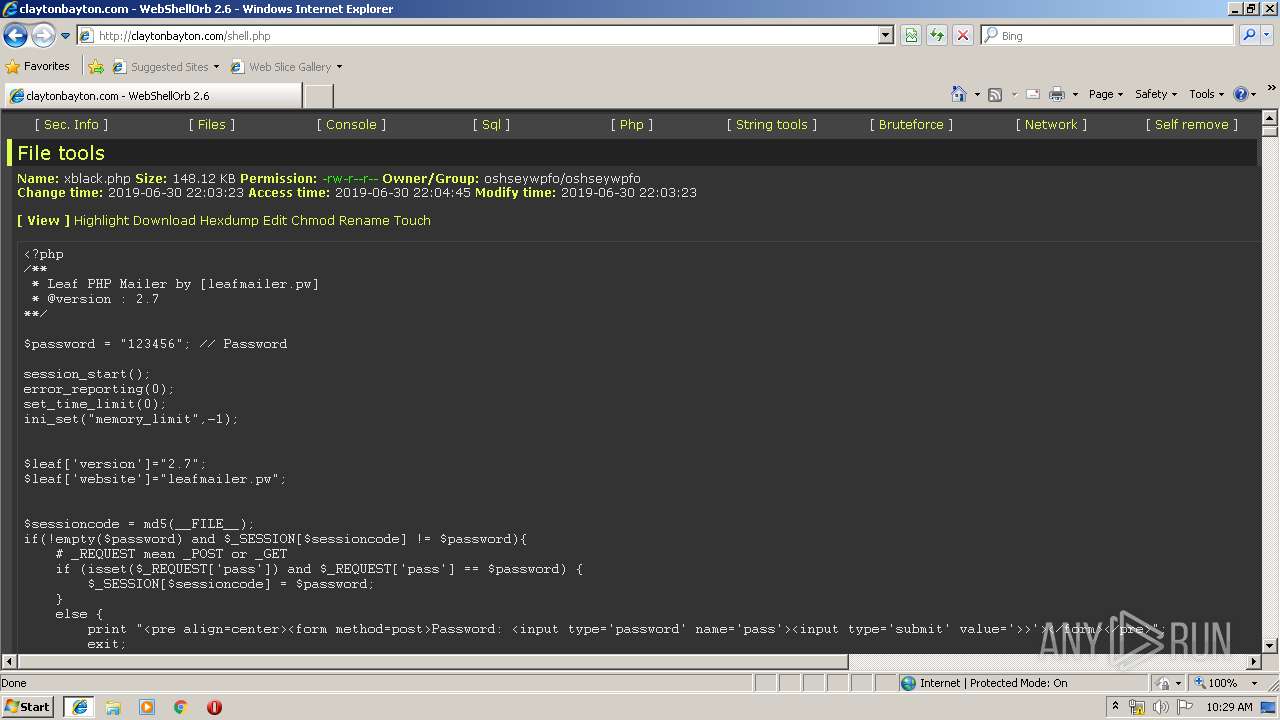This screenshot has height=720, width=1280.
Task: Click the View file action
Action: coord(43,221)
